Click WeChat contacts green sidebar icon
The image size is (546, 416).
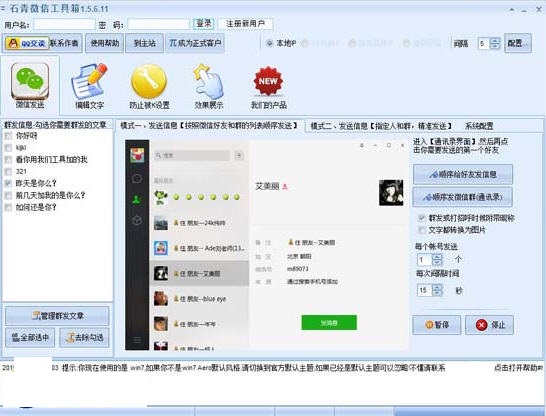(x=137, y=199)
